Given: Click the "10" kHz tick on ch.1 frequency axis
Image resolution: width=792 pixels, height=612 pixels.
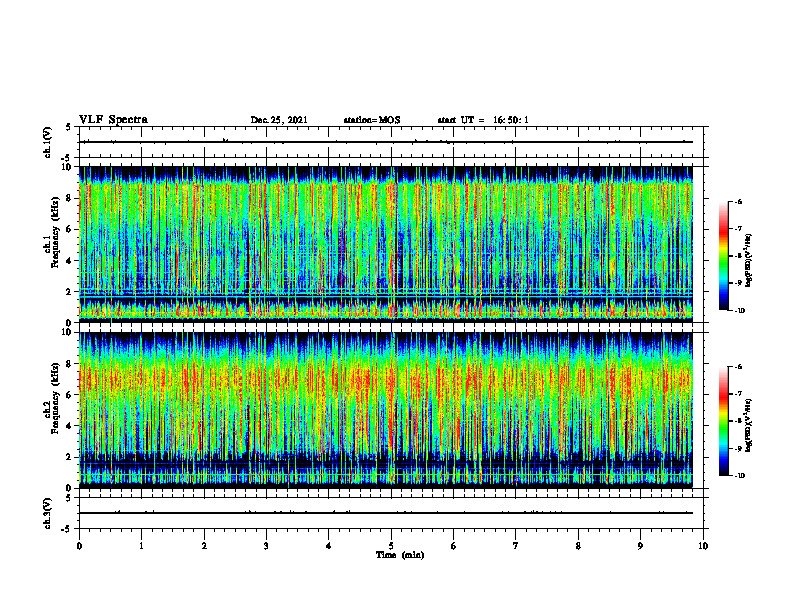Looking at the screenshot, I should 69,167.
